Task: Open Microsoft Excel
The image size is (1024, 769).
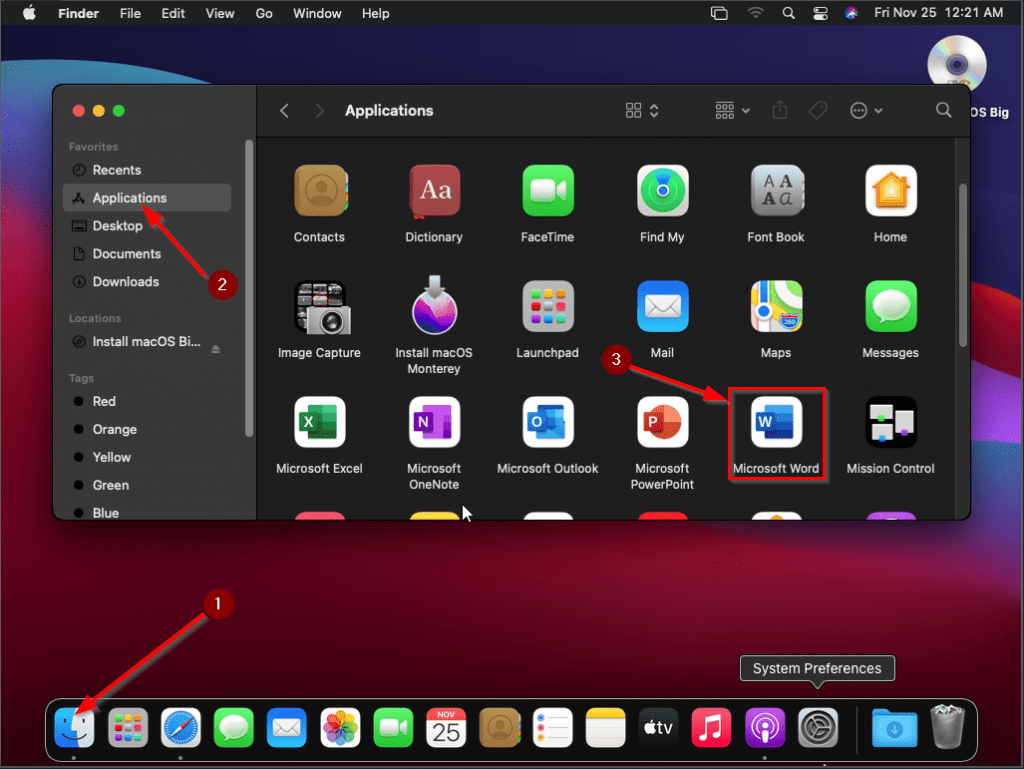Action: click(320, 422)
